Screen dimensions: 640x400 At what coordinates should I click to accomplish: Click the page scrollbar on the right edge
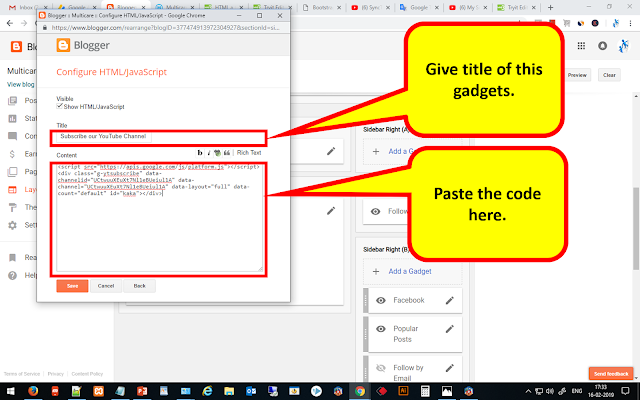pos(636,229)
